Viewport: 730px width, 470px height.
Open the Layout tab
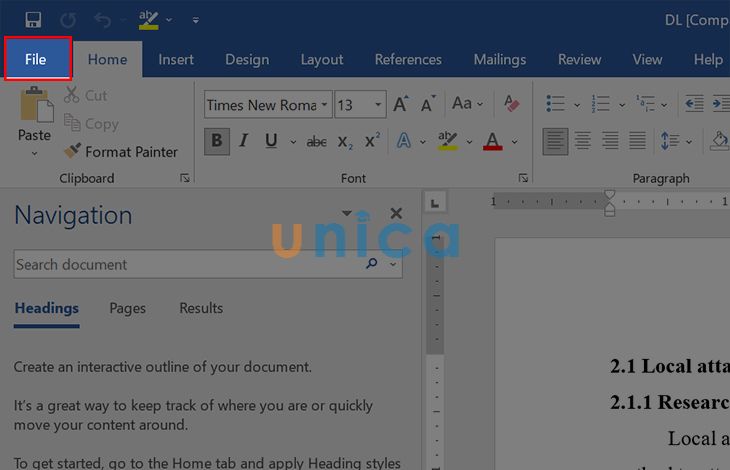coord(322,60)
